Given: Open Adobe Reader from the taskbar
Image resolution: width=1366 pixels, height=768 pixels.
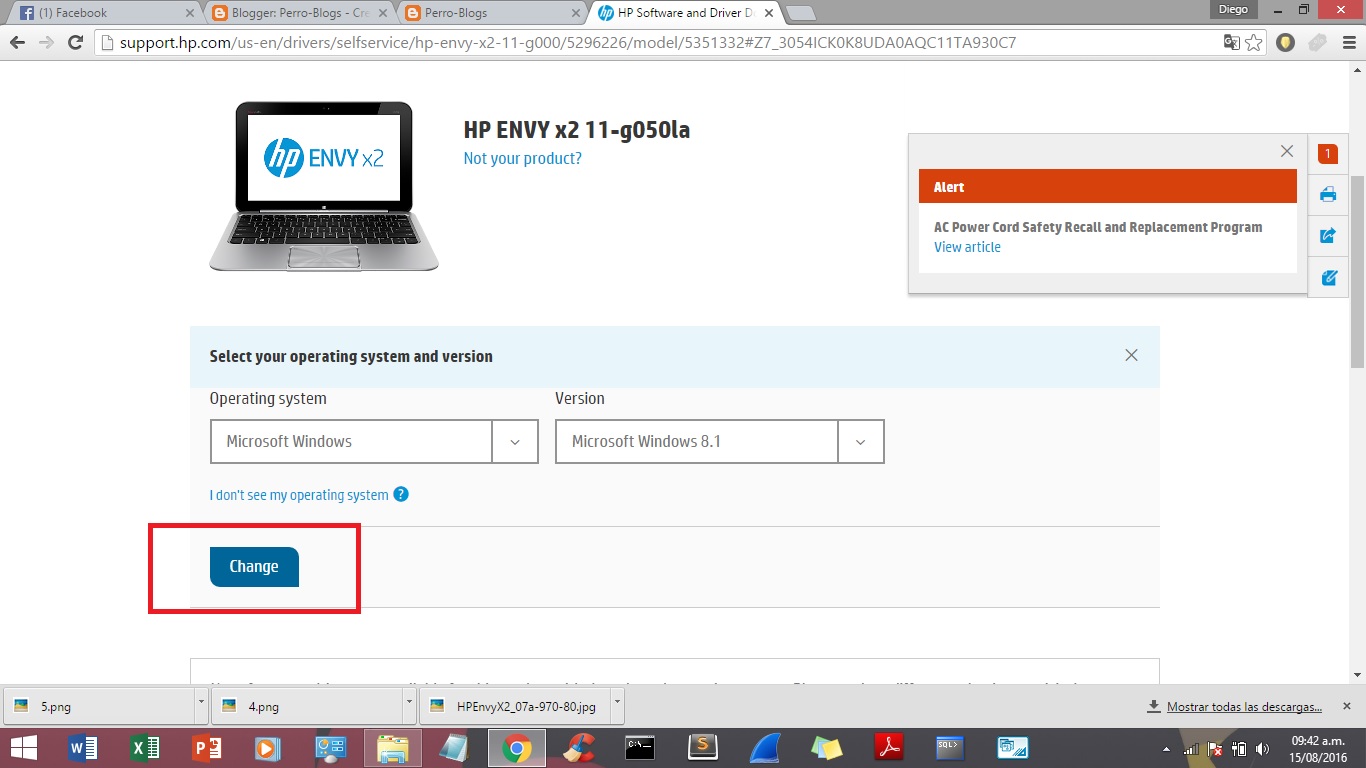Looking at the screenshot, I should coord(889,748).
